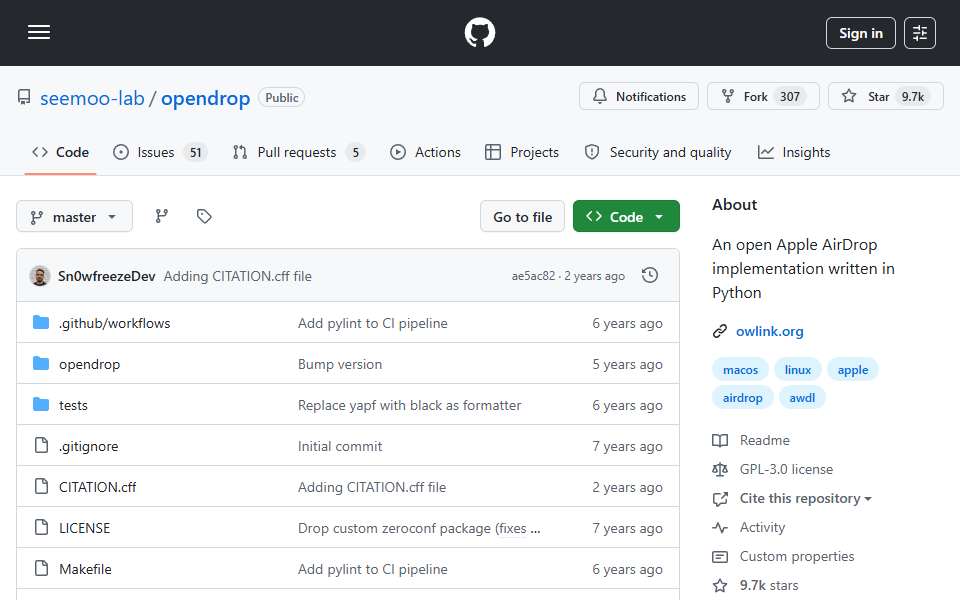Open the Pull requests tab
The image size is (960, 600).
click(x=299, y=152)
